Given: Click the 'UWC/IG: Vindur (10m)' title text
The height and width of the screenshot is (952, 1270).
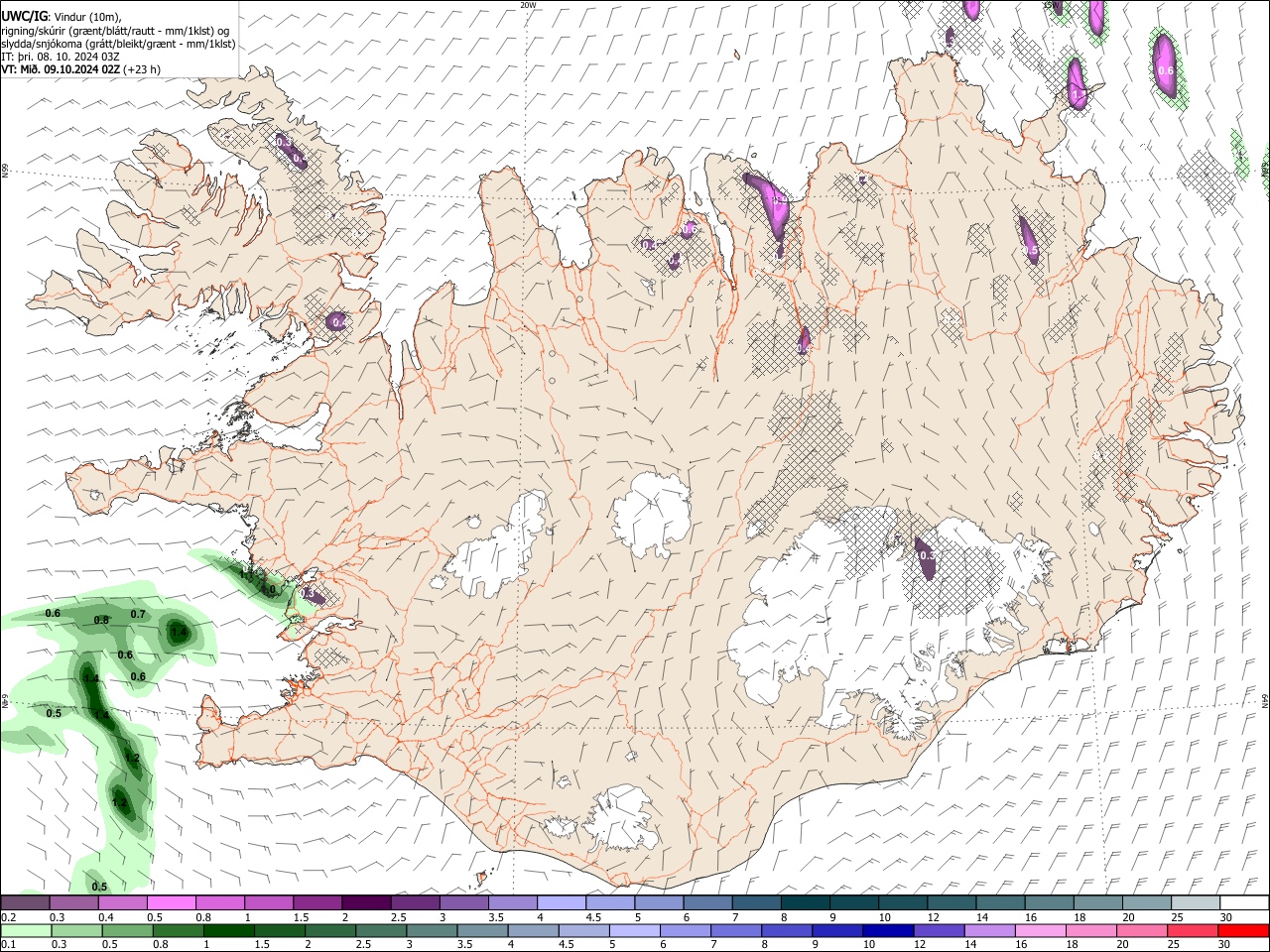Looking at the screenshot, I should [x=61, y=17].
